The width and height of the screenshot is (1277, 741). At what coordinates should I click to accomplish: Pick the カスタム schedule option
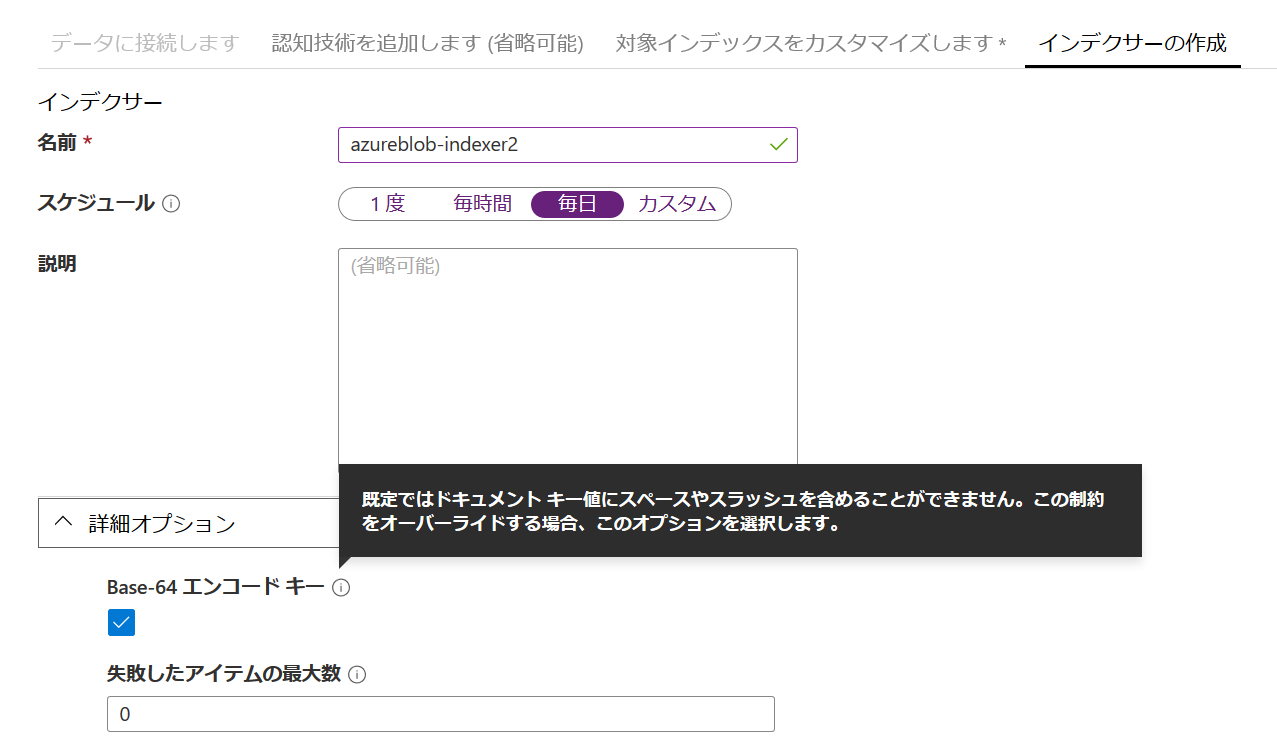[x=677, y=204]
